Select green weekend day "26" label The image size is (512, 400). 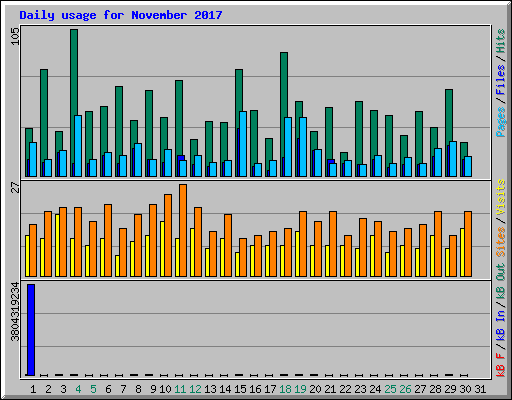coord(405,389)
